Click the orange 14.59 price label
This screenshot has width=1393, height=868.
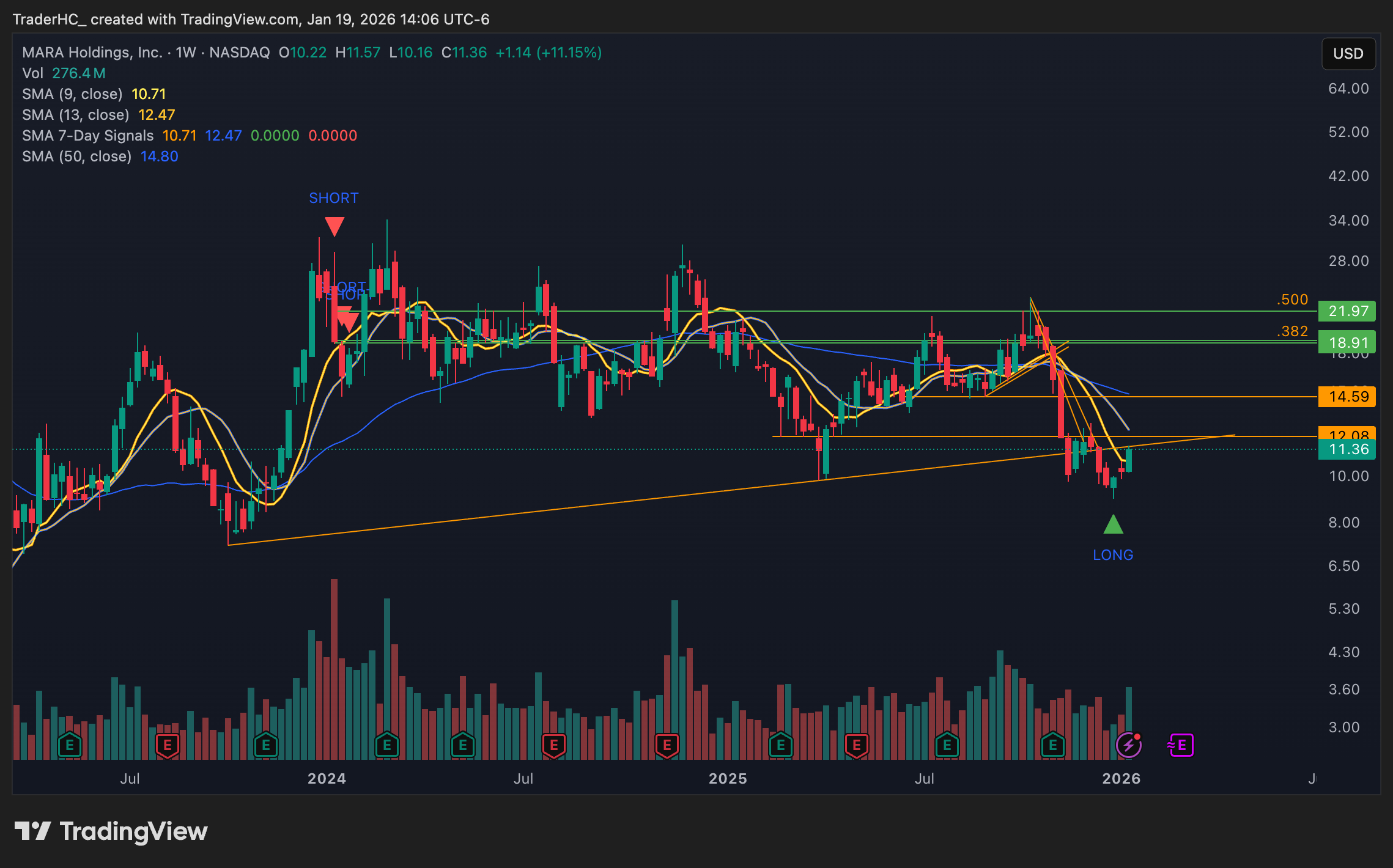(1347, 397)
